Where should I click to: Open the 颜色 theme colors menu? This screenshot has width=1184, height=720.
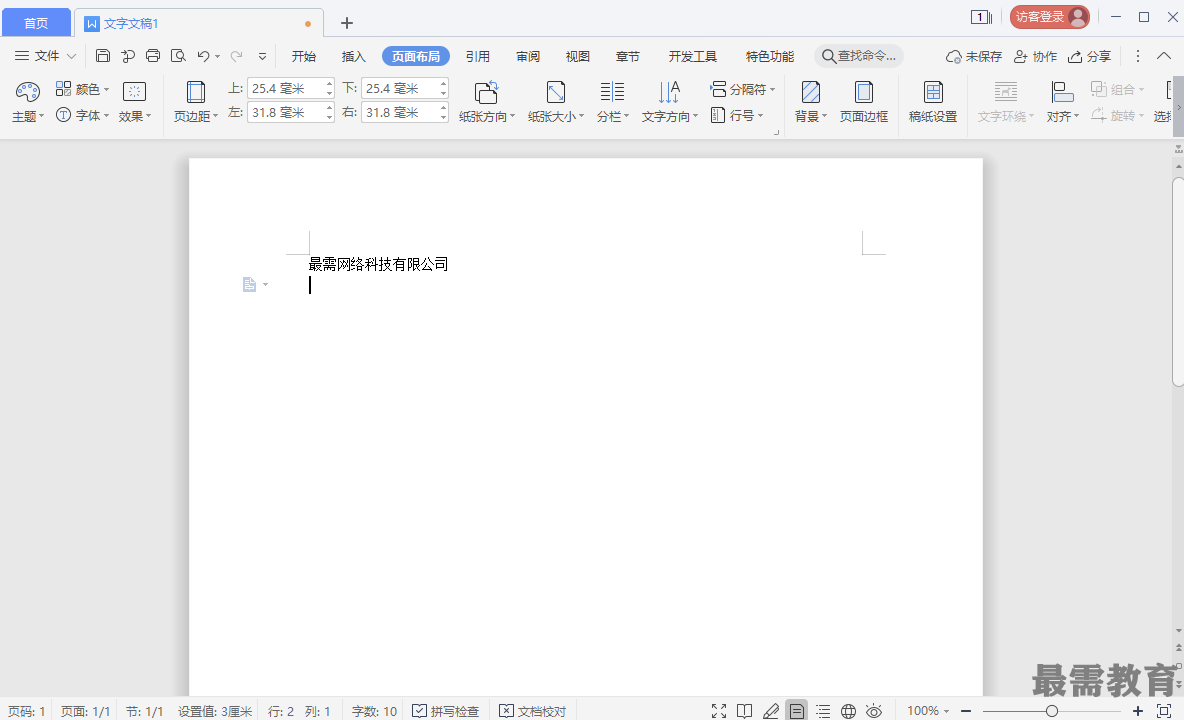pyautogui.click(x=83, y=89)
